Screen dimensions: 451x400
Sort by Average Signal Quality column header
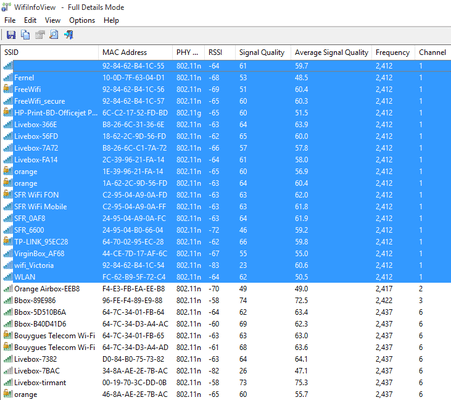(331, 52)
